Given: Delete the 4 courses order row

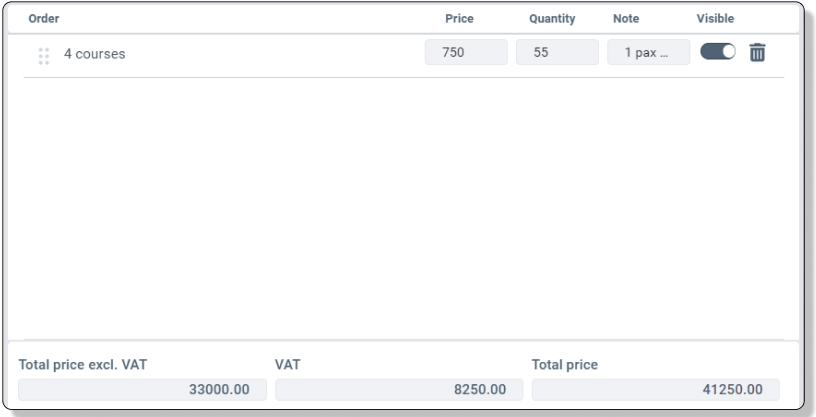Looking at the screenshot, I should [757, 53].
